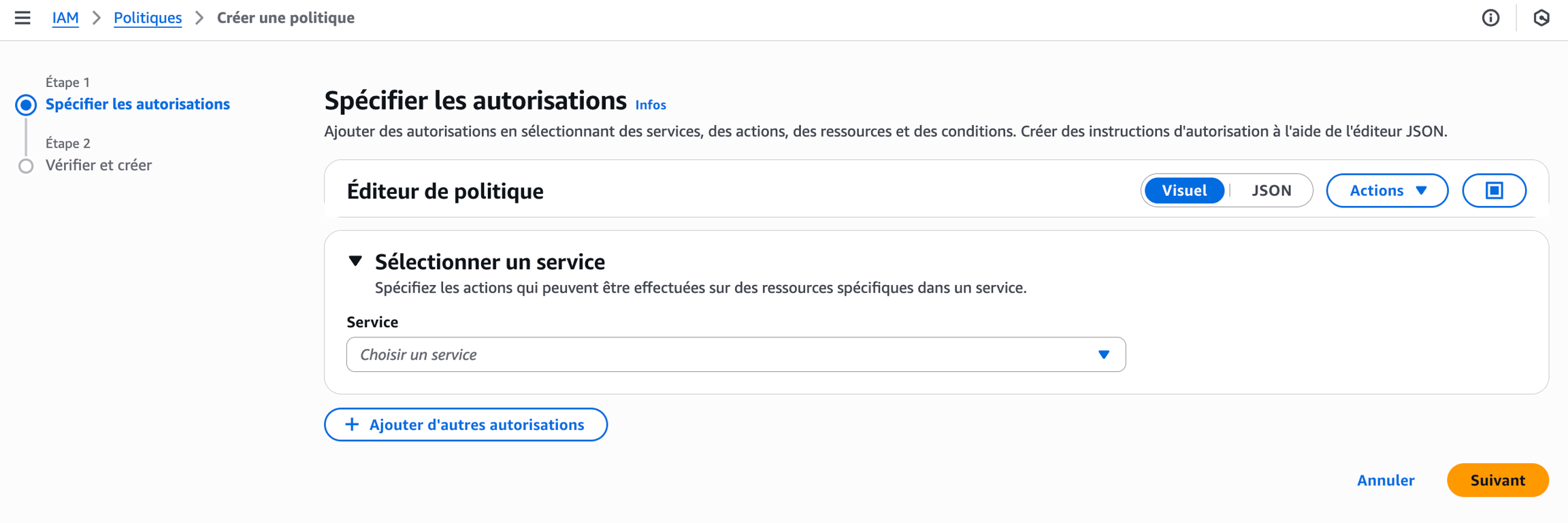
Task: Open the Actions dropdown menu
Action: click(x=1386, y=190)
